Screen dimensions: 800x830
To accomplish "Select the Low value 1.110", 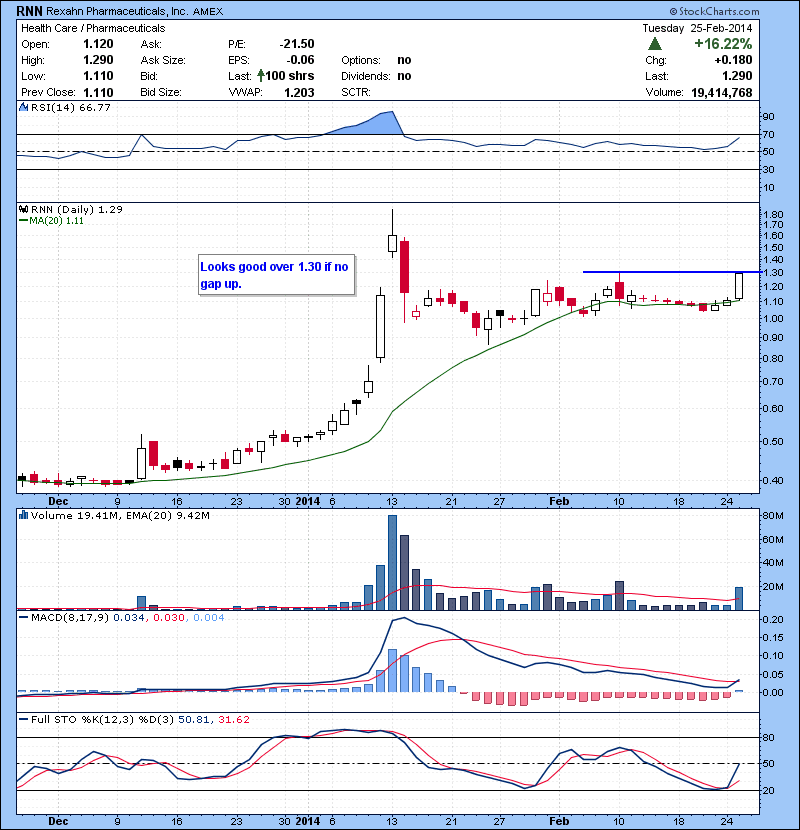I will coord(98,76).
